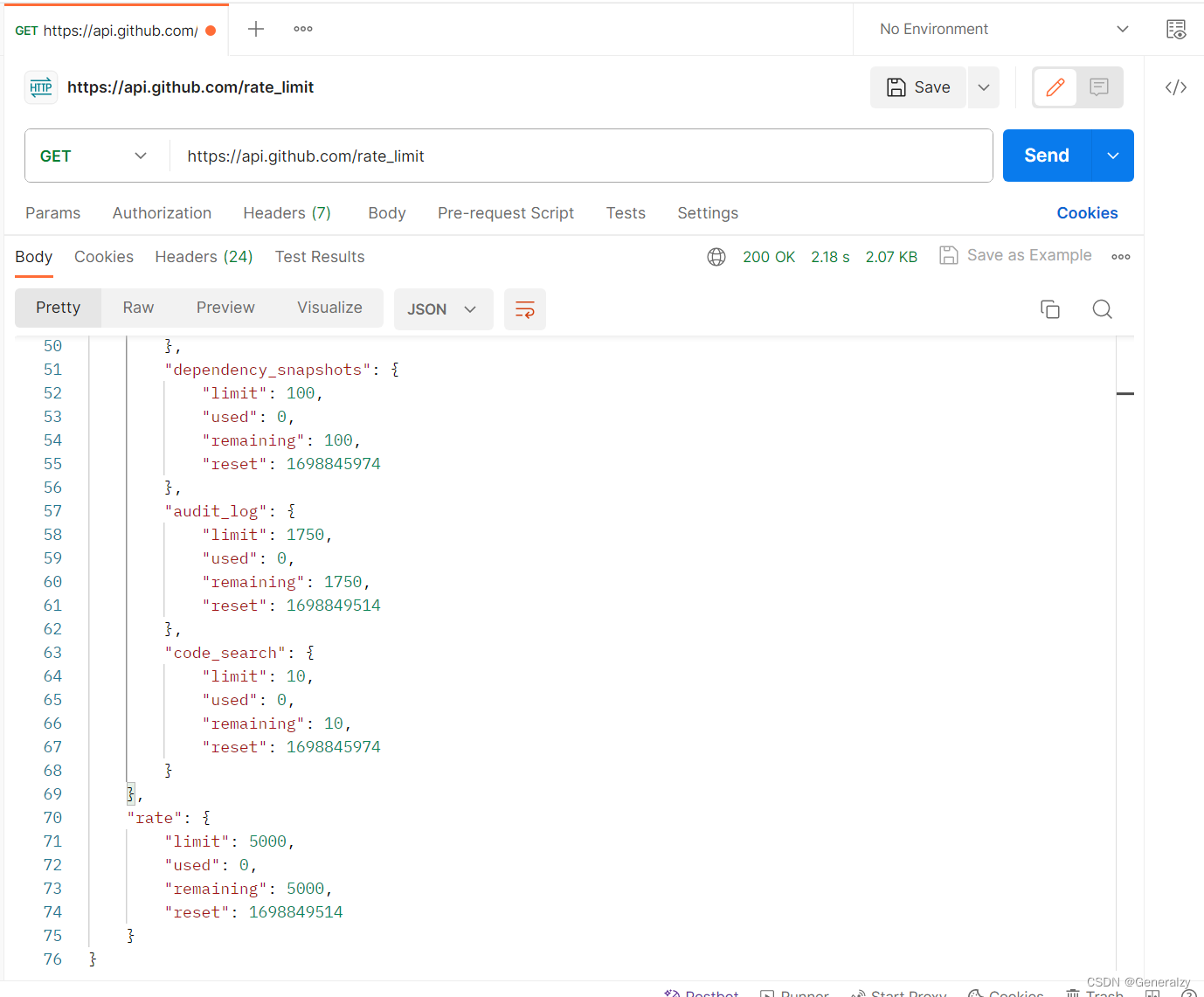Open the No Environment dropdown
The width and height of the screenshot is (1204, 997).
[x=1004, y=29]
